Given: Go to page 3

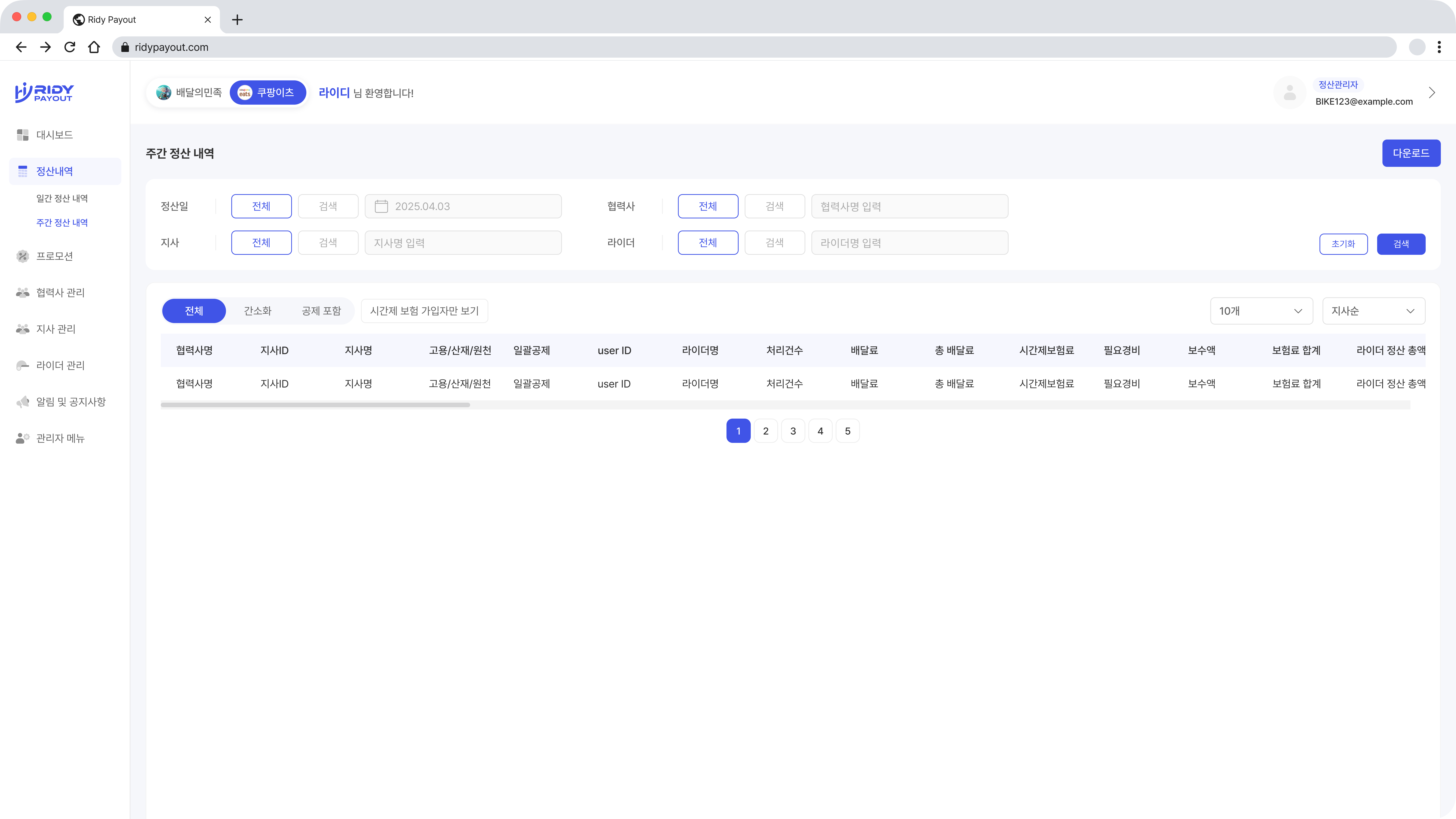Looking at the screenshot, I should 793,431.
